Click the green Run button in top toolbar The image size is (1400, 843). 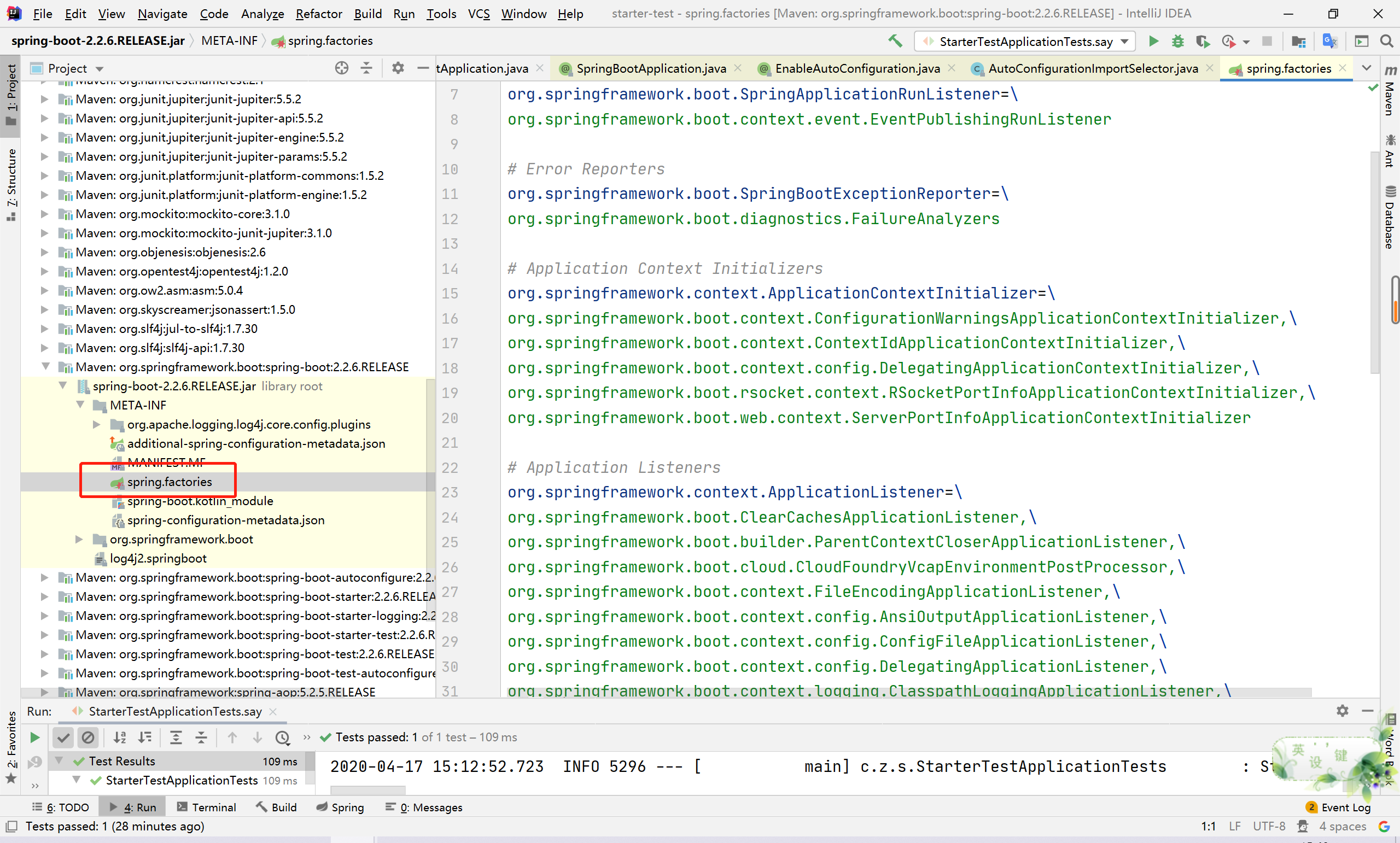tap(1153, 41)
